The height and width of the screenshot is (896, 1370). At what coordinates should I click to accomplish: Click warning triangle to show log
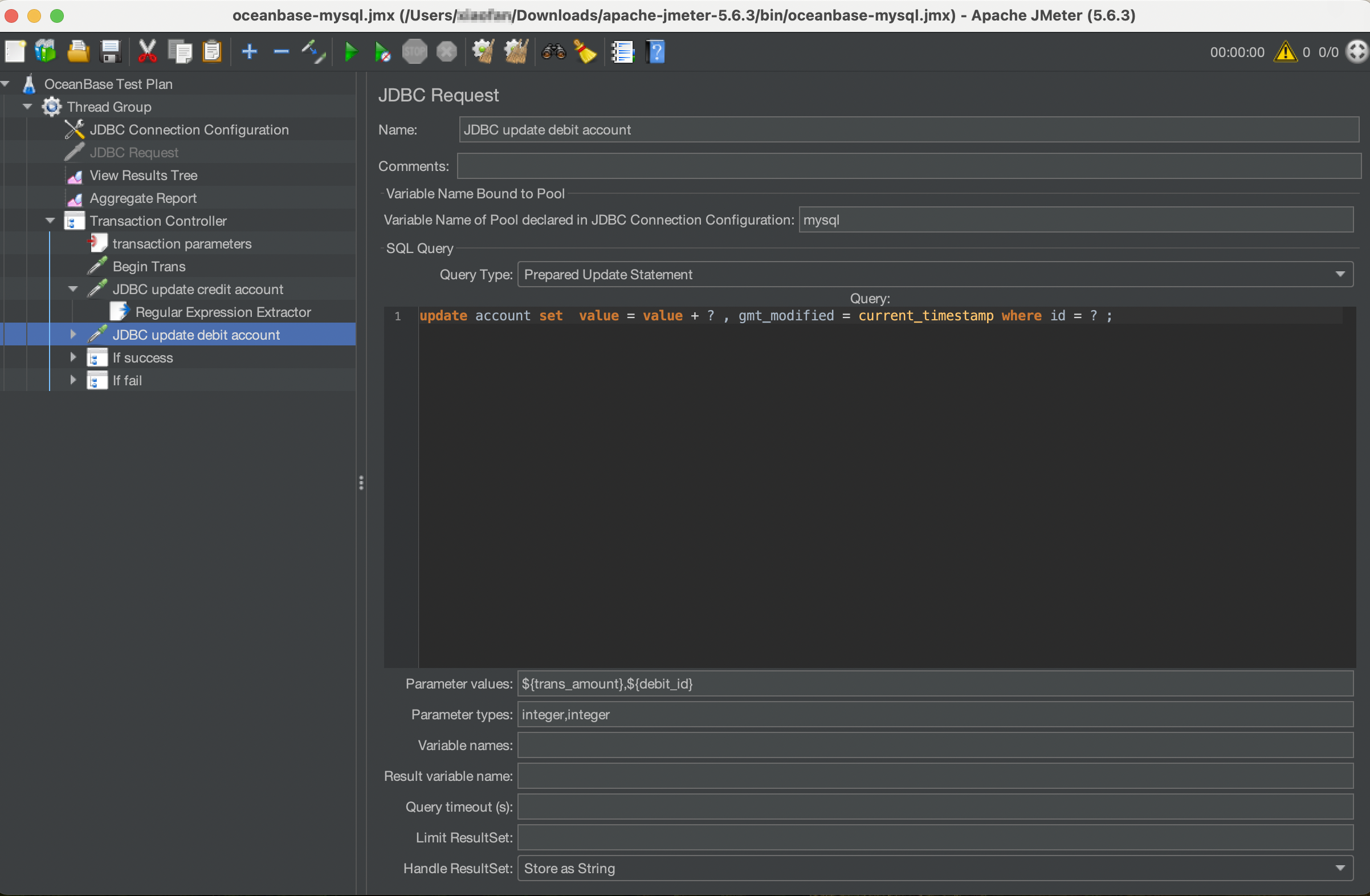click(x=1285, y=52)
